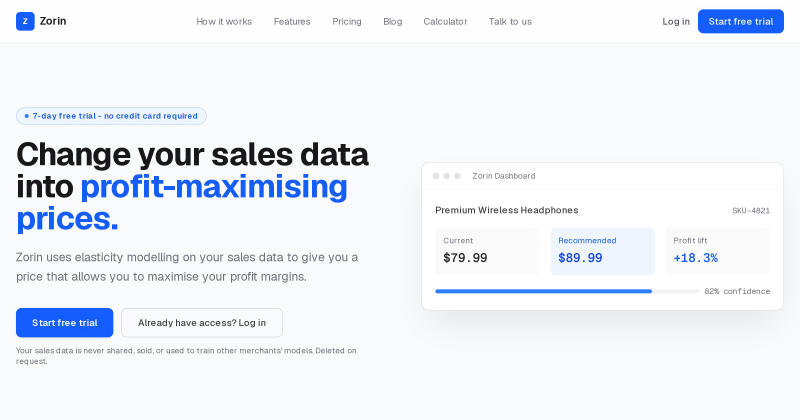The image size is (800, 420).
Task: Click the 82% confidence progress bar
Action: (567, 291)
